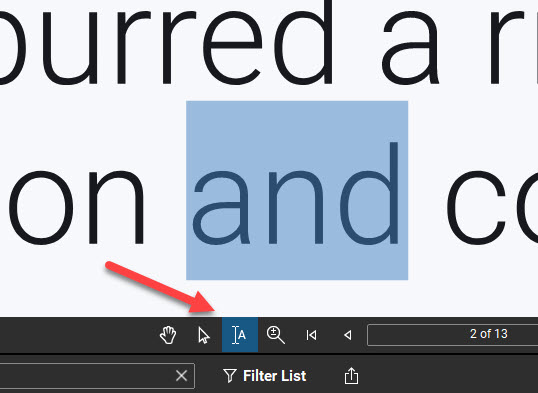Screen dimensions: 538x393
Task: Activate the Text Select tool
Action: click(240, 335)
